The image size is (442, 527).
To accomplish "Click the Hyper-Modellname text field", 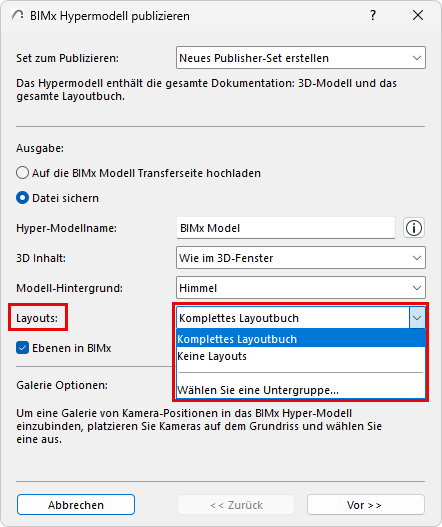I will click(286, 228).
